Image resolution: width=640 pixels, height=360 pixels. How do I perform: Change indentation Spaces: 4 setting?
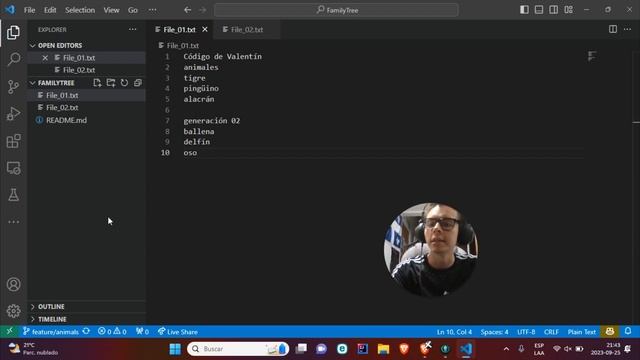(494, 332)
